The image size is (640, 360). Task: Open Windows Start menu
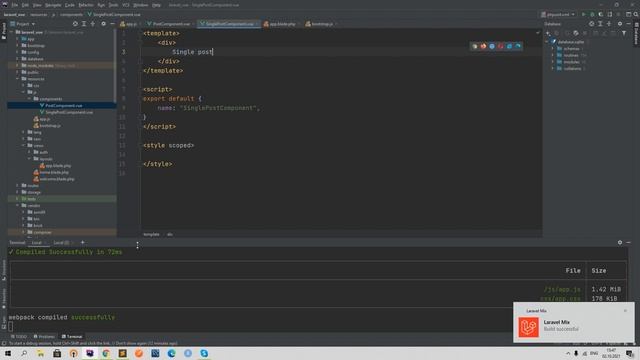[8, 353]
